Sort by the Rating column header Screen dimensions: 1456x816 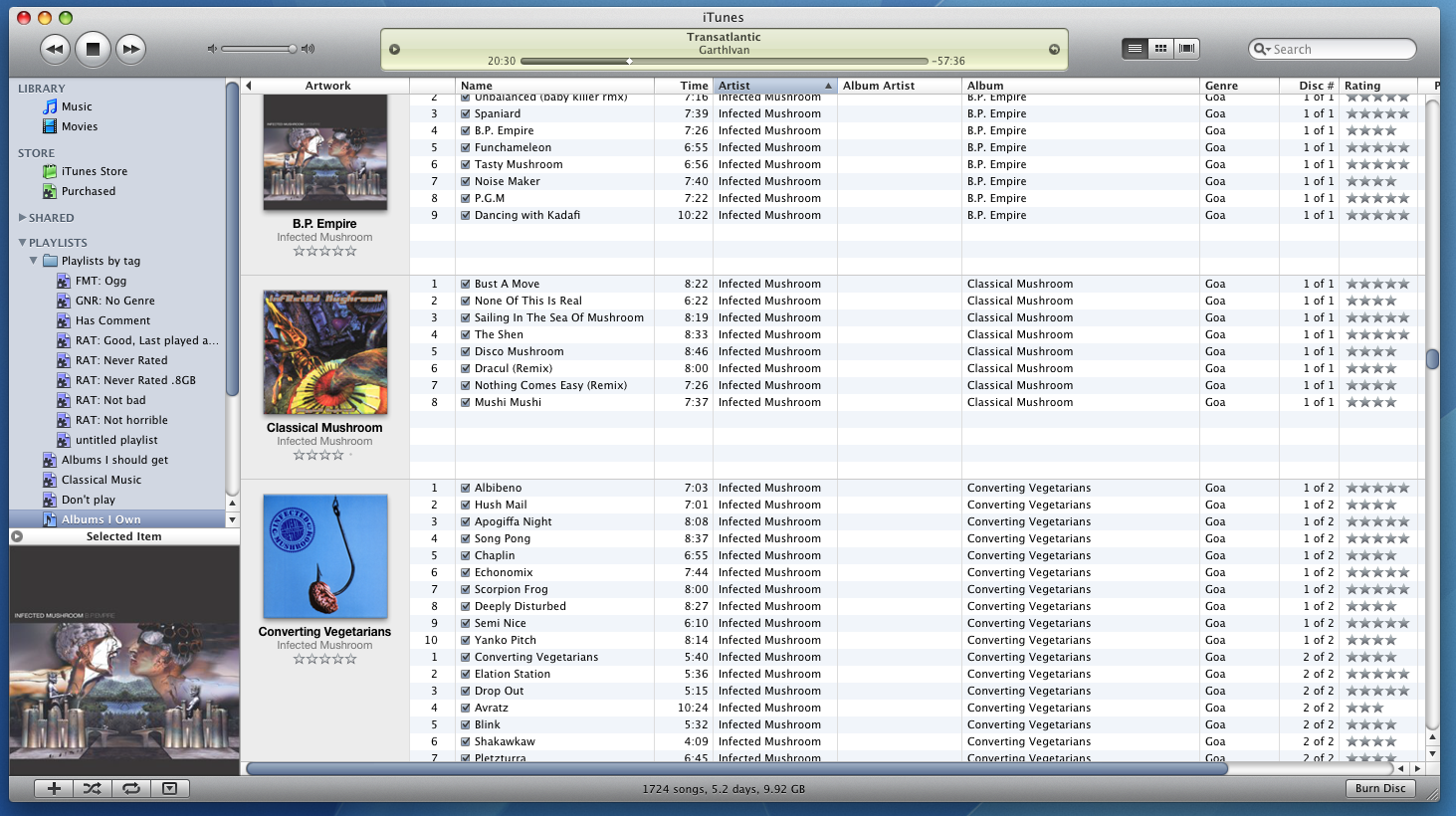click(1378, 86)
